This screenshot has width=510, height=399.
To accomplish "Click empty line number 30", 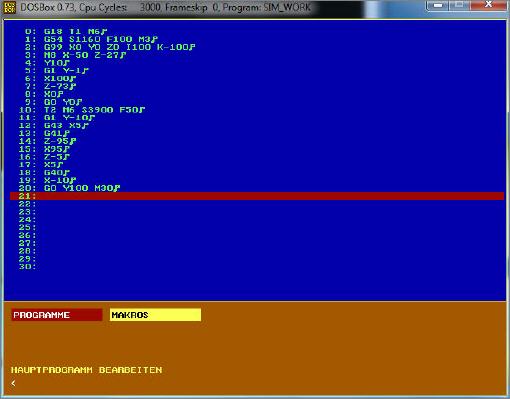I will click(x=27, y=267).
